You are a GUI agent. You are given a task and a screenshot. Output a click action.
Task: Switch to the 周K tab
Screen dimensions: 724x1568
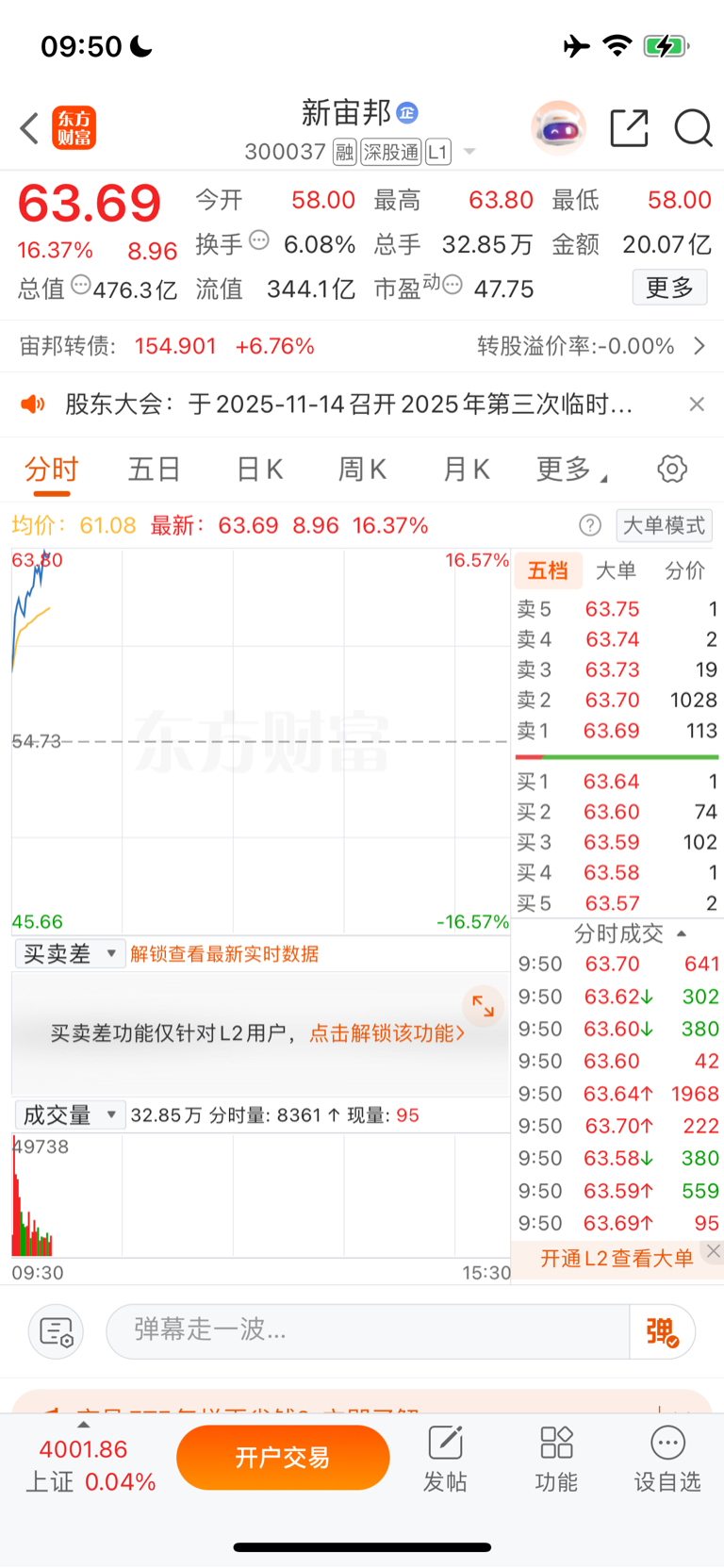pos(363,470)
